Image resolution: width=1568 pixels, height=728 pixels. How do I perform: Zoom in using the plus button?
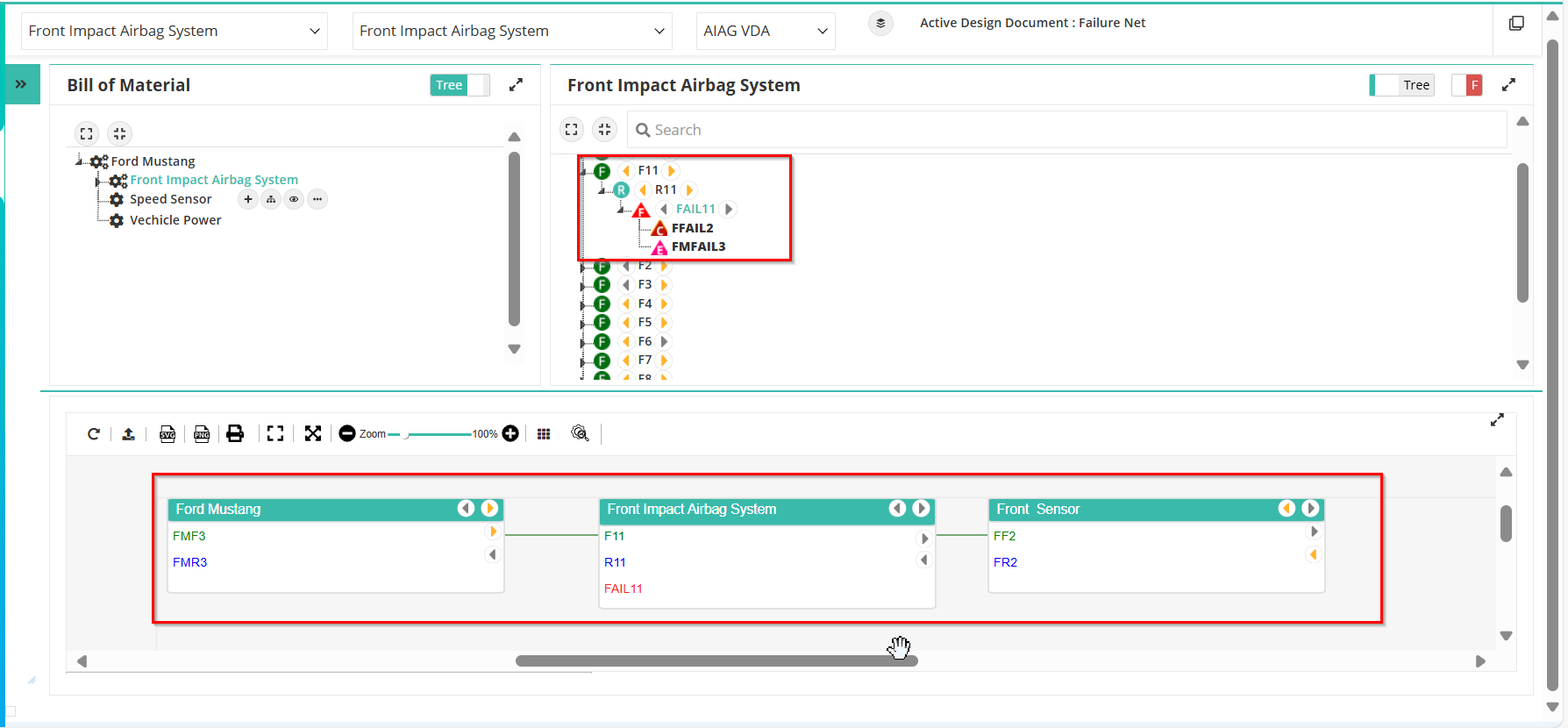click(510, 433)
